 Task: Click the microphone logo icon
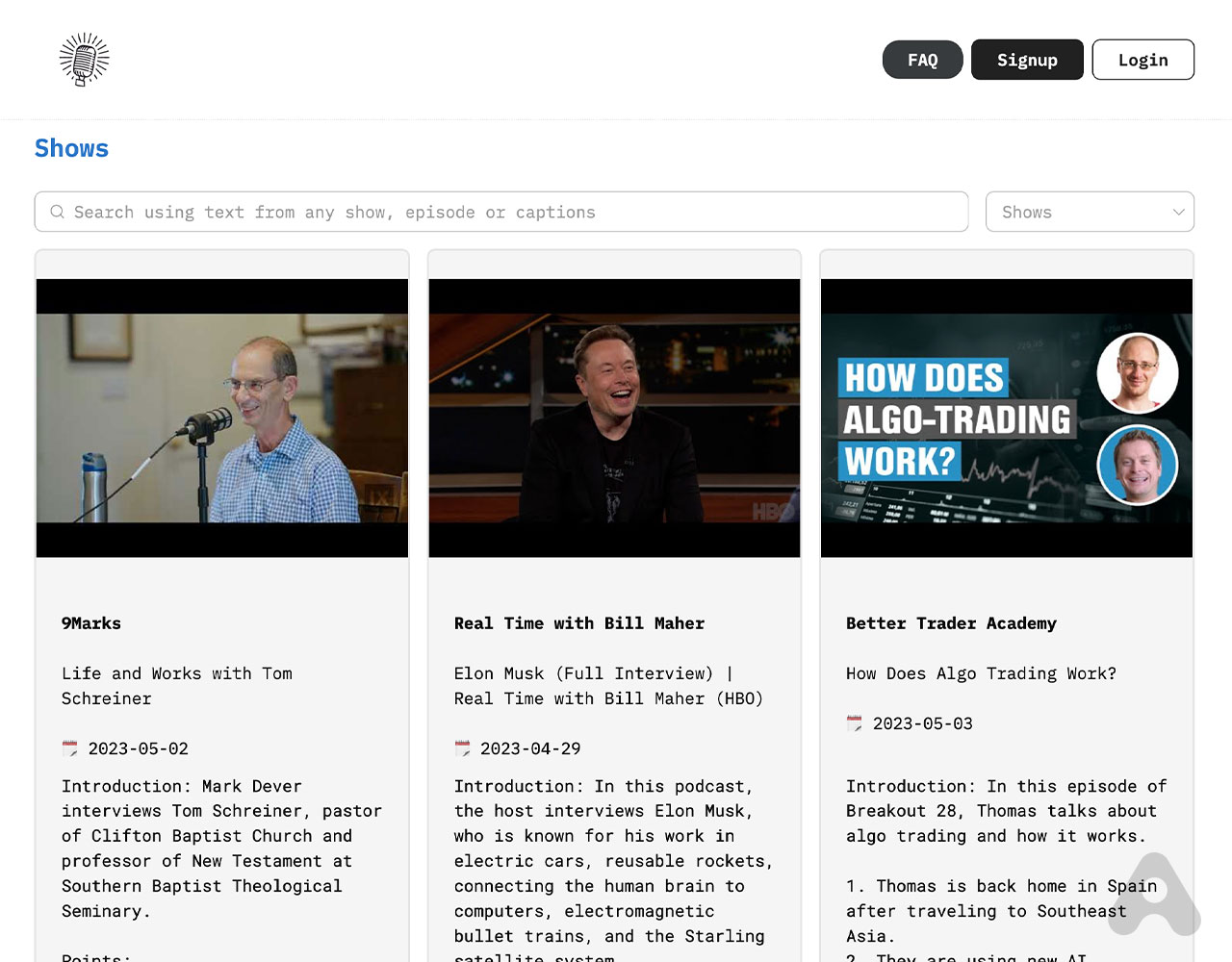click(84, 60)
